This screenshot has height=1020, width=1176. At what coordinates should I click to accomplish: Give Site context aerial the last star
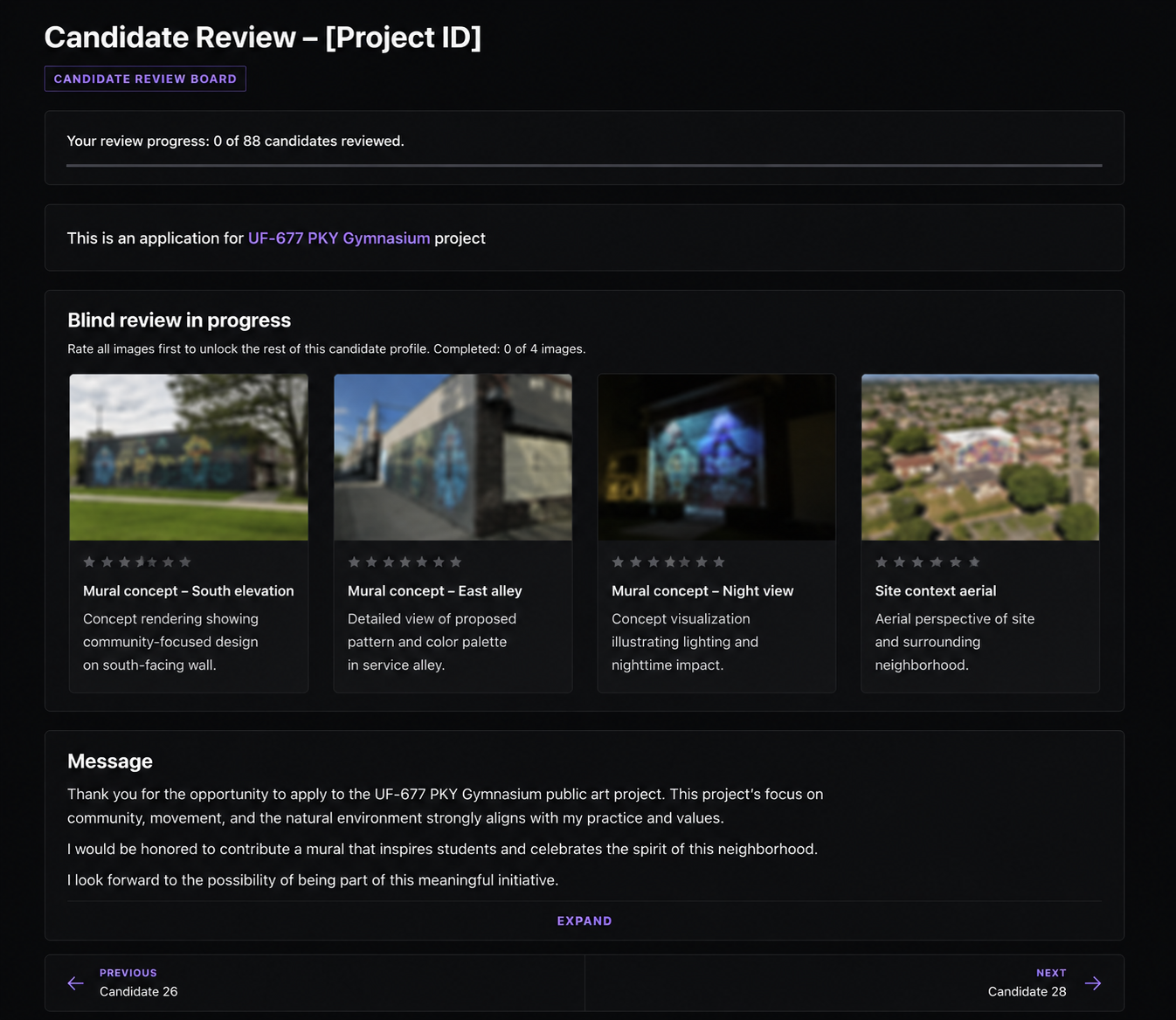coord(974,562)
